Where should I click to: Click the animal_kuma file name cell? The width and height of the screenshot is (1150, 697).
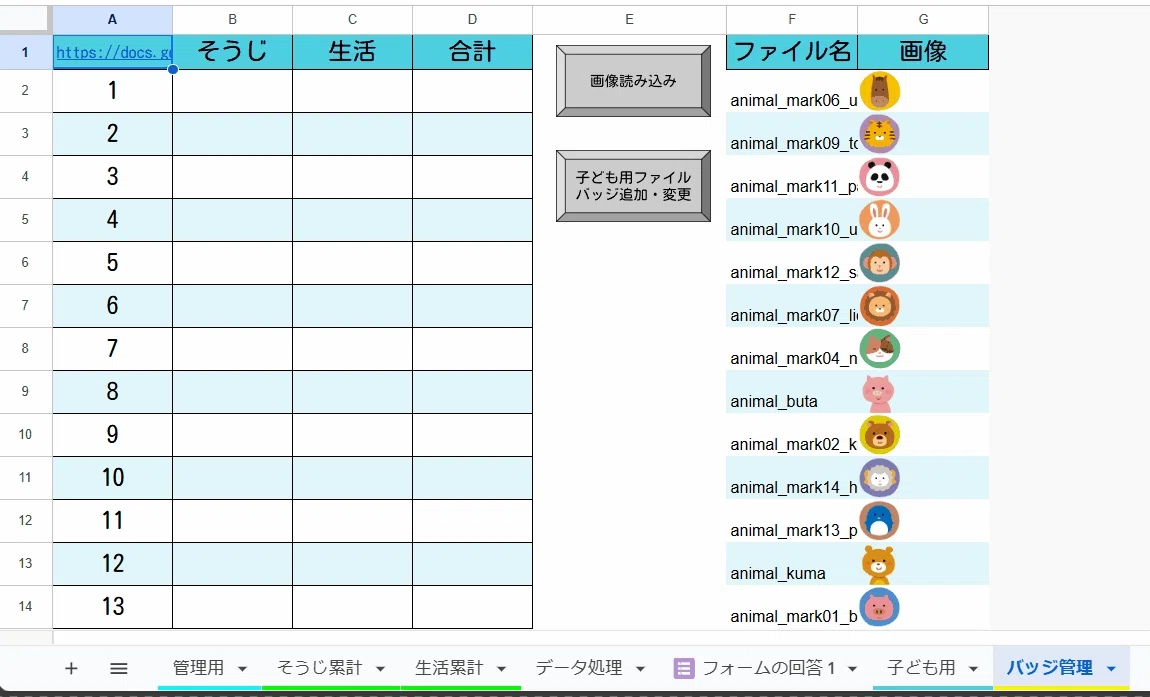(792, 563)
